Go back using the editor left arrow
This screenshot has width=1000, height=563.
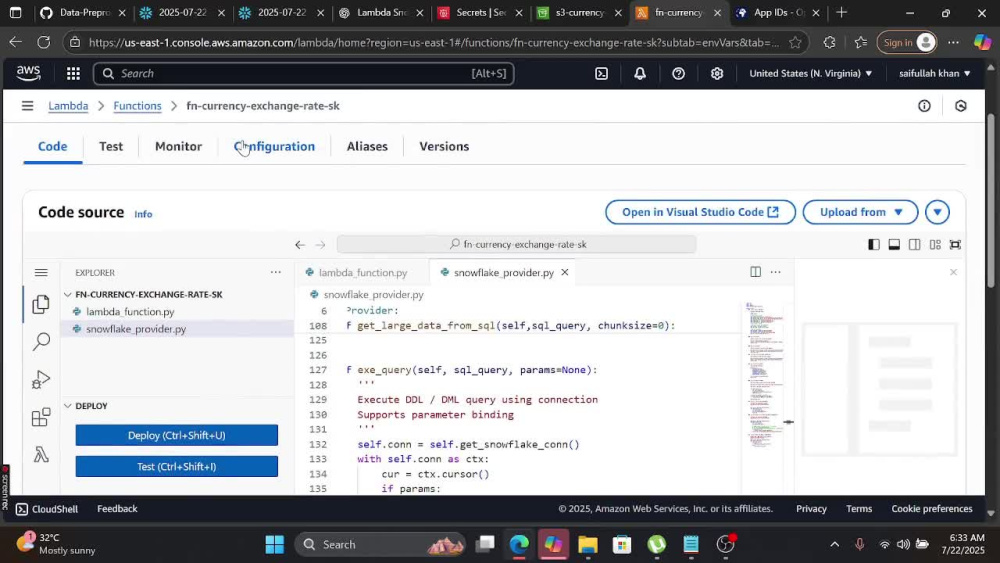pos(300,244)
